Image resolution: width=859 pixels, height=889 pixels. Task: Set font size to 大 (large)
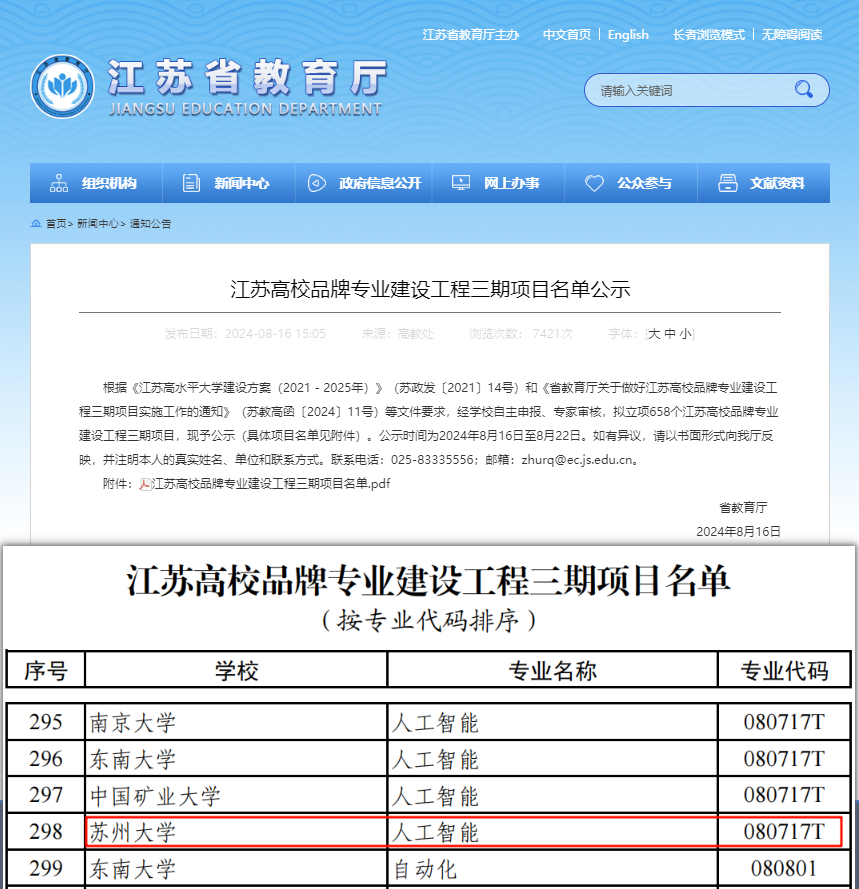click(x=654, y=334)
